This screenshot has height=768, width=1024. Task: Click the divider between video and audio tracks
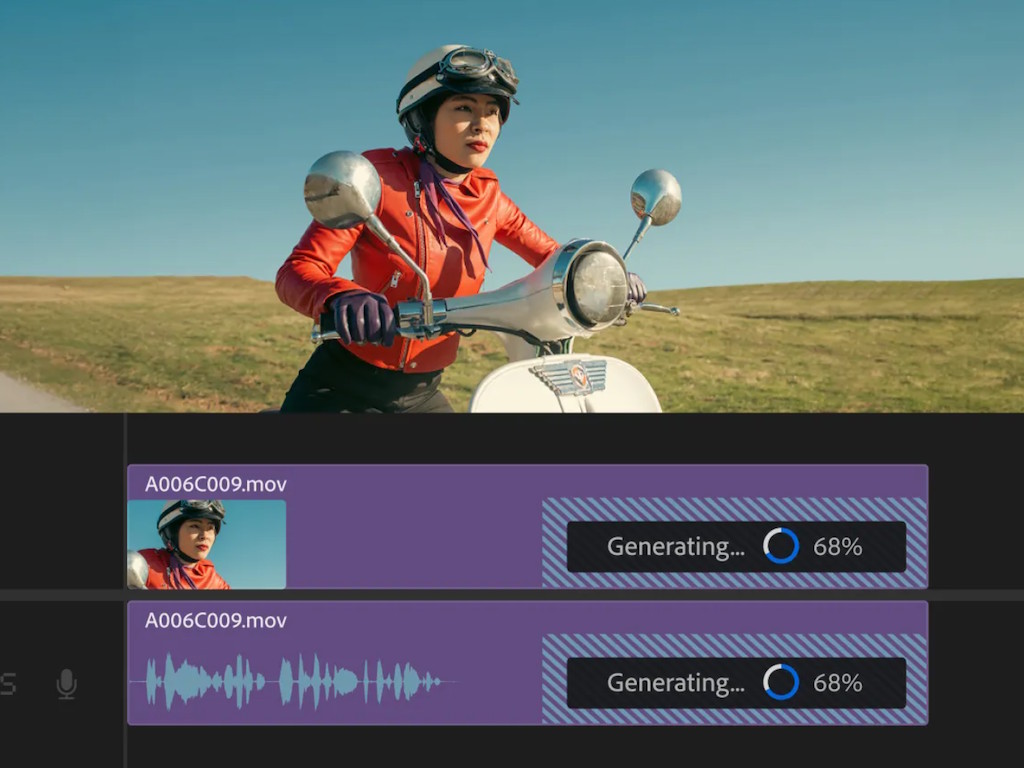point(512,595)
